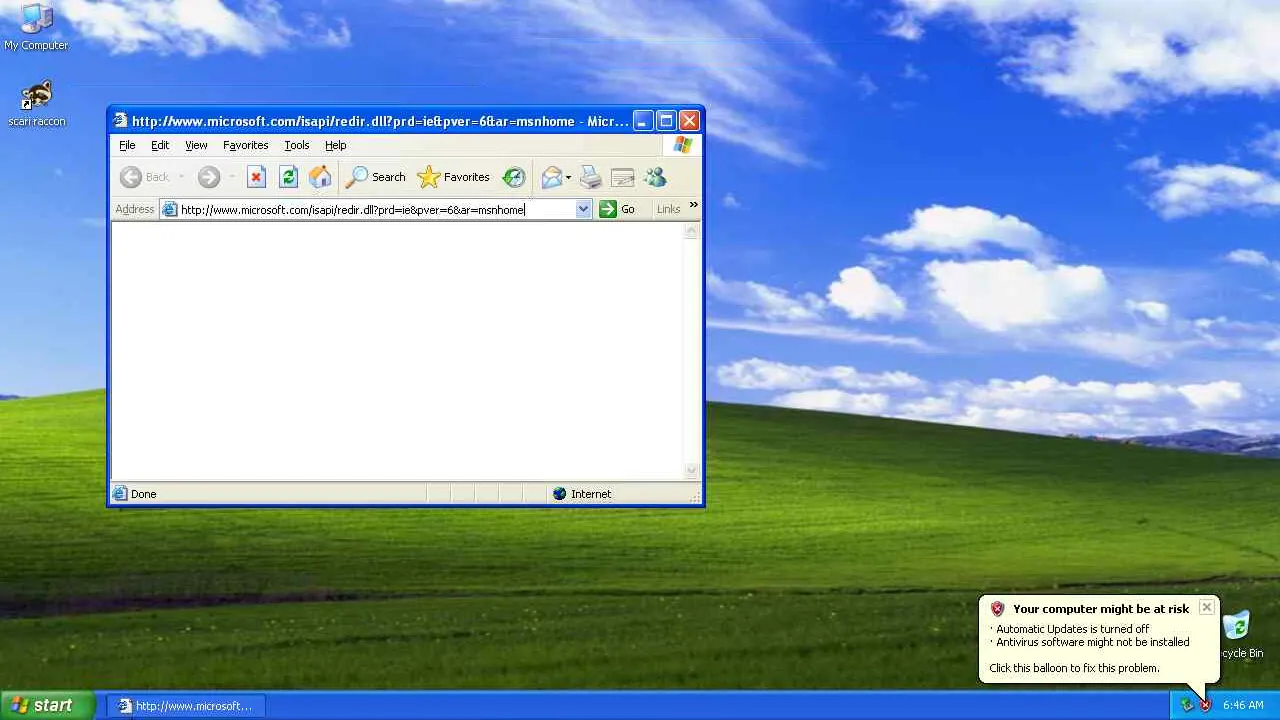Open the Tools menu
1280x720 pixels.
(297, 145)
